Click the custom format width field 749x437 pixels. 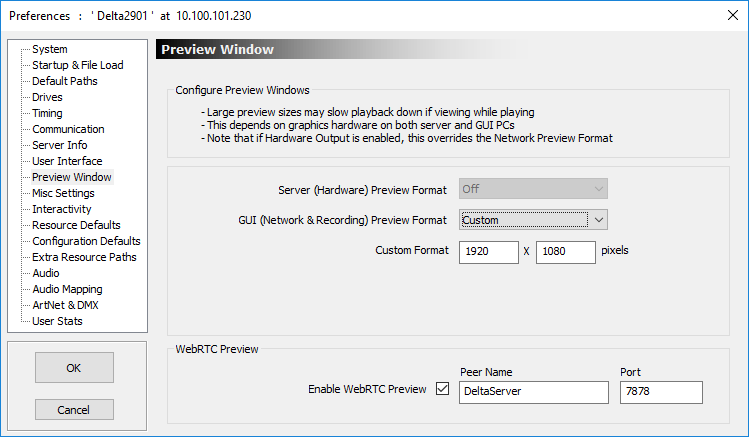(x=489, y=252)
